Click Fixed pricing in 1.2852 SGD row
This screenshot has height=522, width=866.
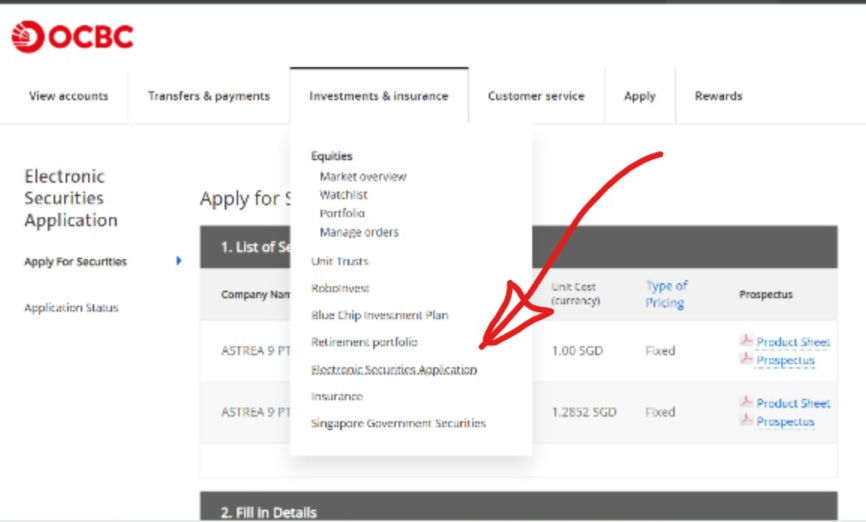point(660,412)
